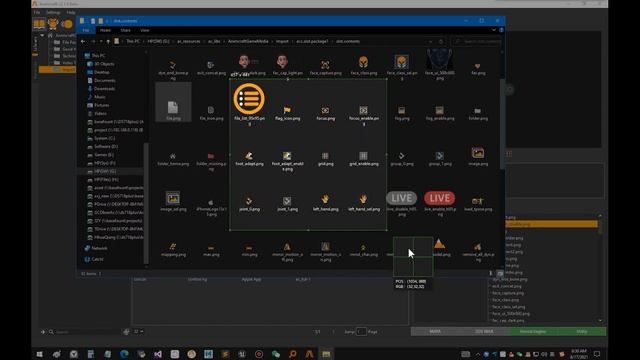Select folder.png file
Image resolution: width=640 pixels, height=360 pixels.
(x=478, y=113)
